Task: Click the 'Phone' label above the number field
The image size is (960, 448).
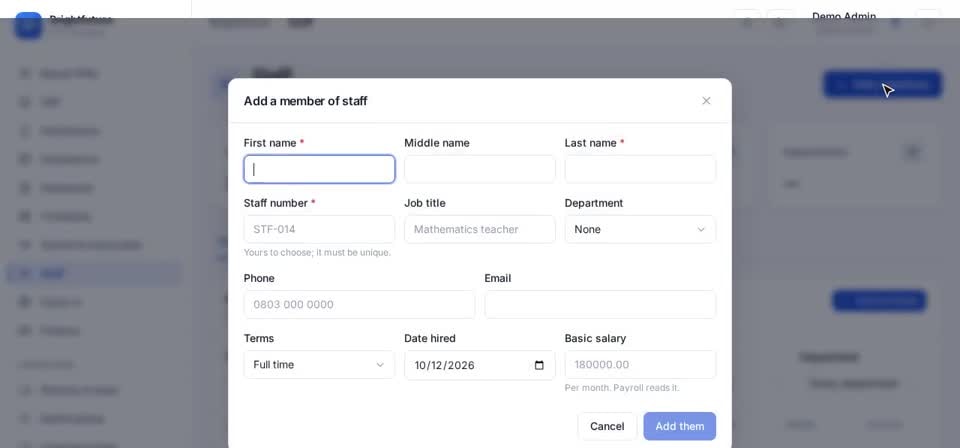Action: pos(259,278)
